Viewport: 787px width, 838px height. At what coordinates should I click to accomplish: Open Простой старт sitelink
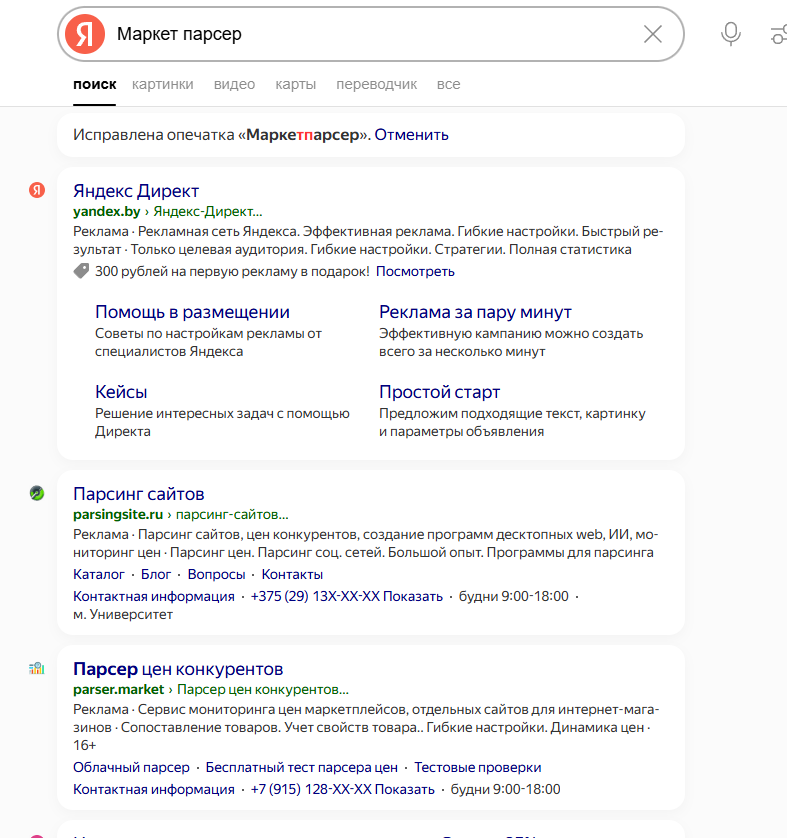point(439,392)
